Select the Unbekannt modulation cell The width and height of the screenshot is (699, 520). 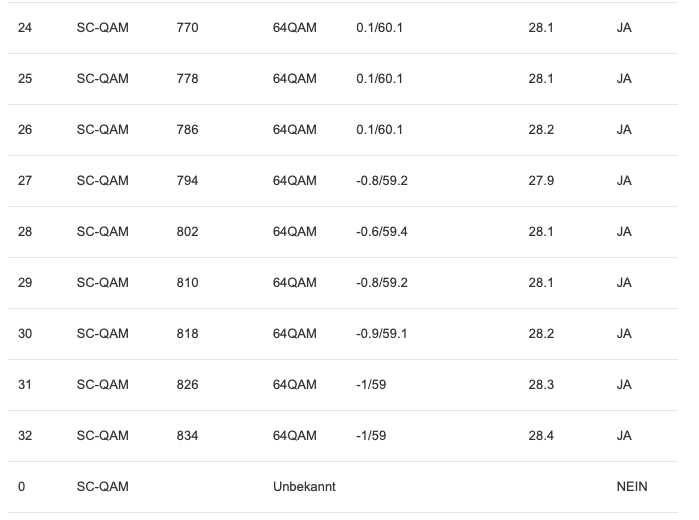304,487
